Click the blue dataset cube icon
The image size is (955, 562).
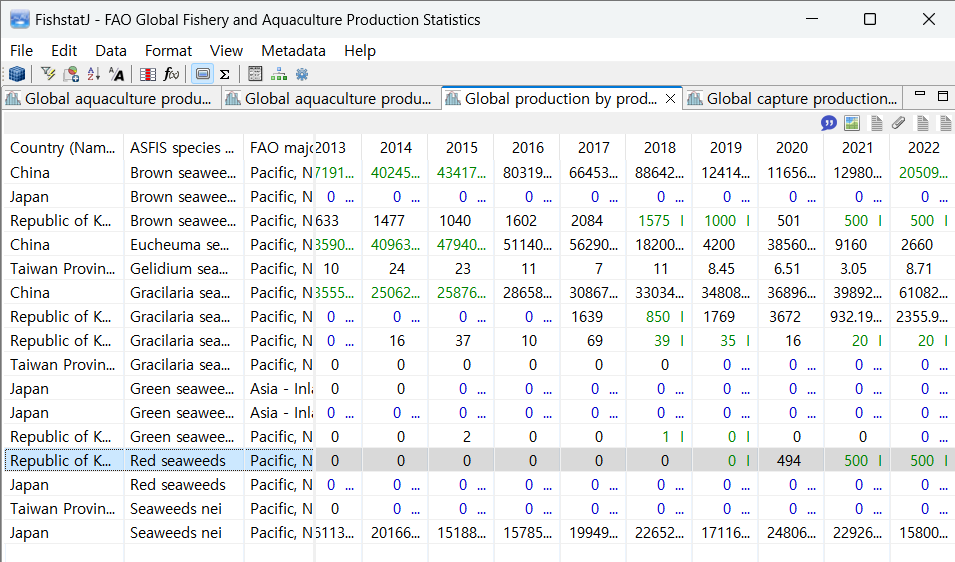(16, 74)
